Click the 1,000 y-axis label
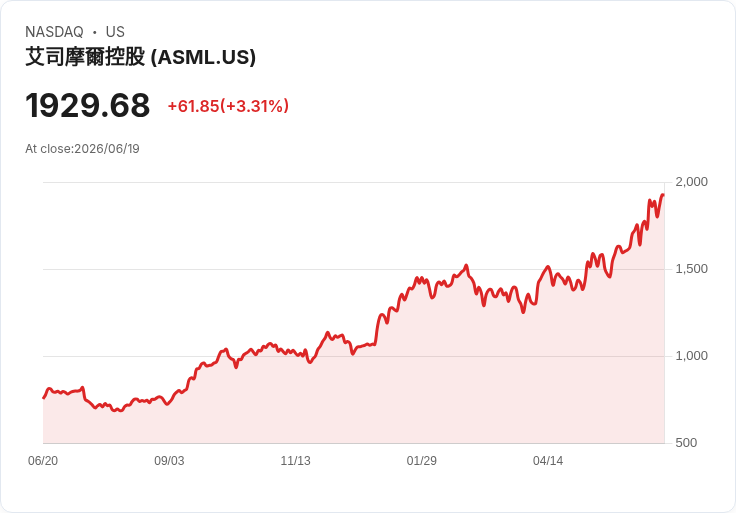The height and width of the screenshot is (513, 736). [691, 356]
